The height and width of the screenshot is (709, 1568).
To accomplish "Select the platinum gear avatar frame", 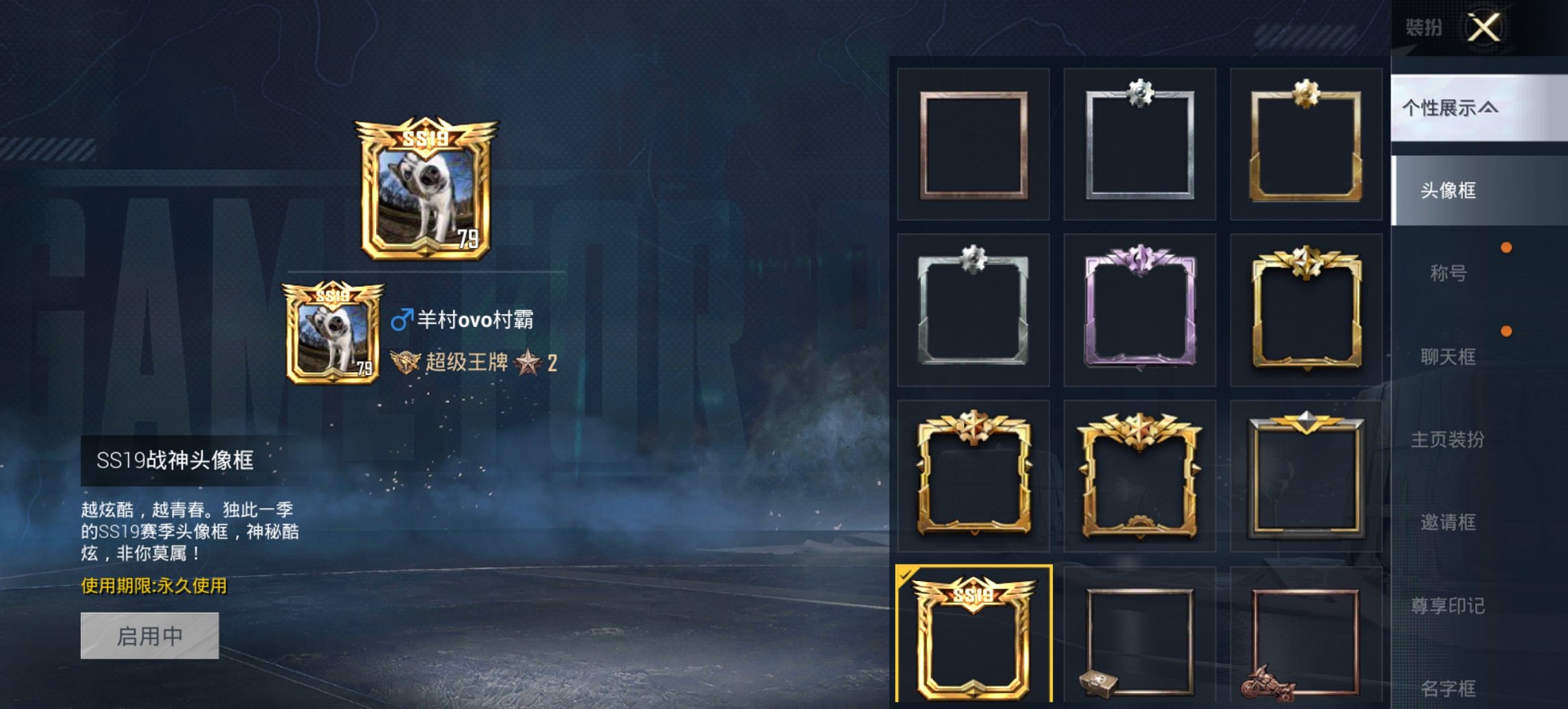I will click(973, 310).
